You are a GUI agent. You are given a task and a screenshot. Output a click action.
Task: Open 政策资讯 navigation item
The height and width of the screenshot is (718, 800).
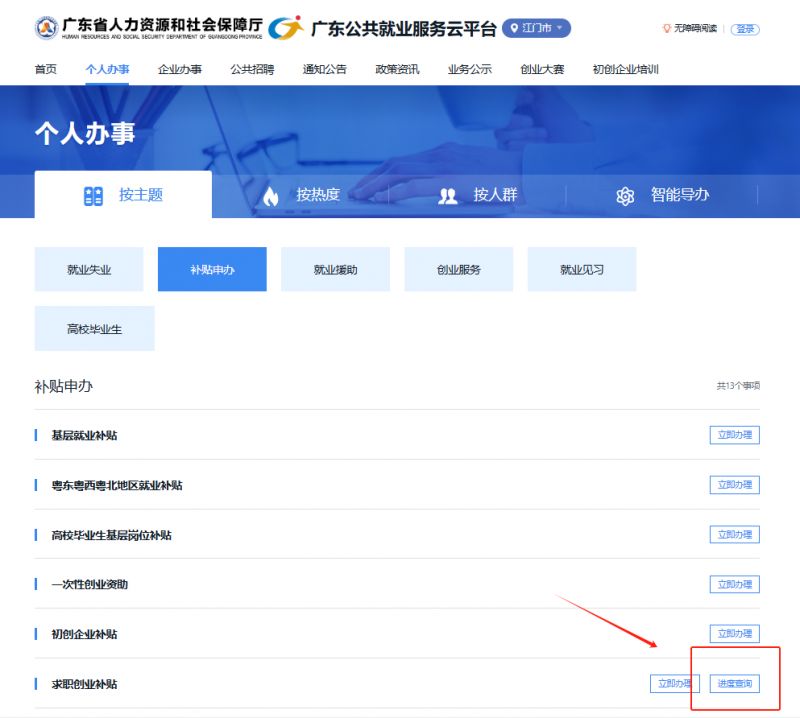coord(397,69)
